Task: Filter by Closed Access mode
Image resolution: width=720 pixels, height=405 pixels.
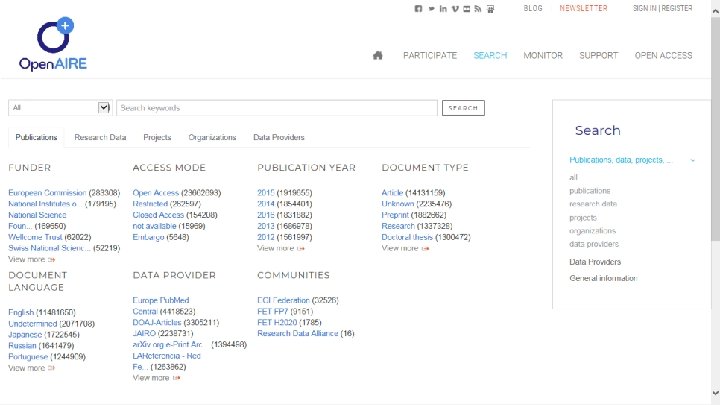Action: [158, 214]
